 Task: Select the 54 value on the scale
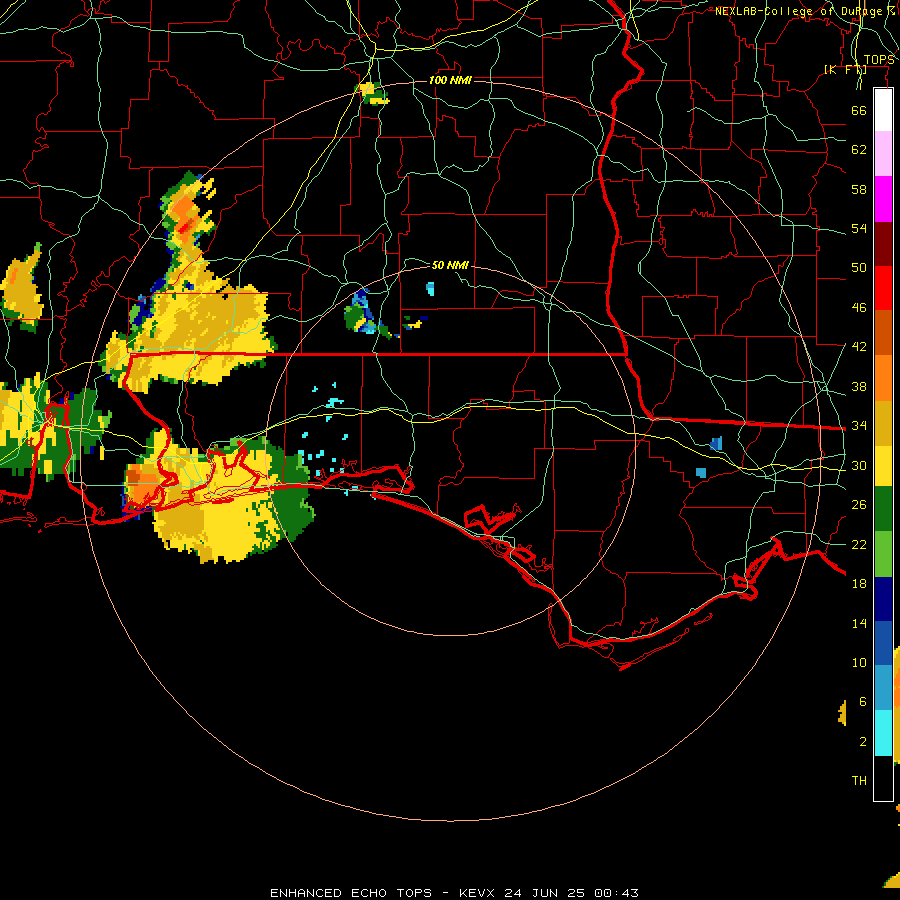tap(859, 228)
